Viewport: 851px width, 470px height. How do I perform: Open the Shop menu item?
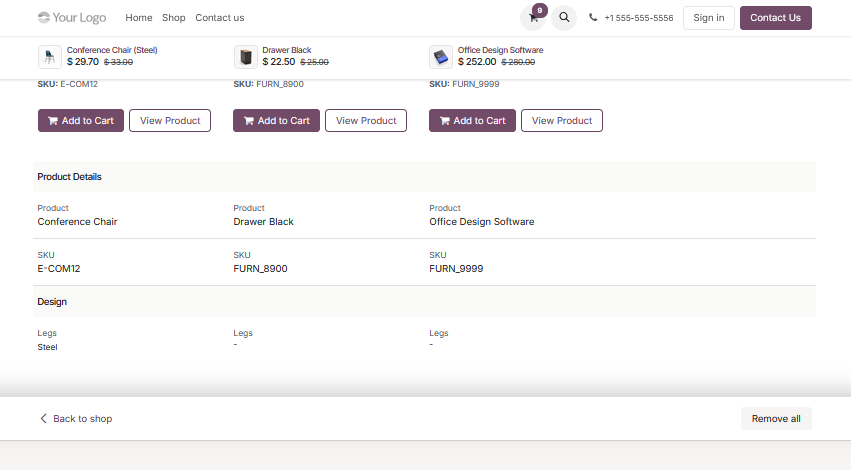click(x=174, y=18)
